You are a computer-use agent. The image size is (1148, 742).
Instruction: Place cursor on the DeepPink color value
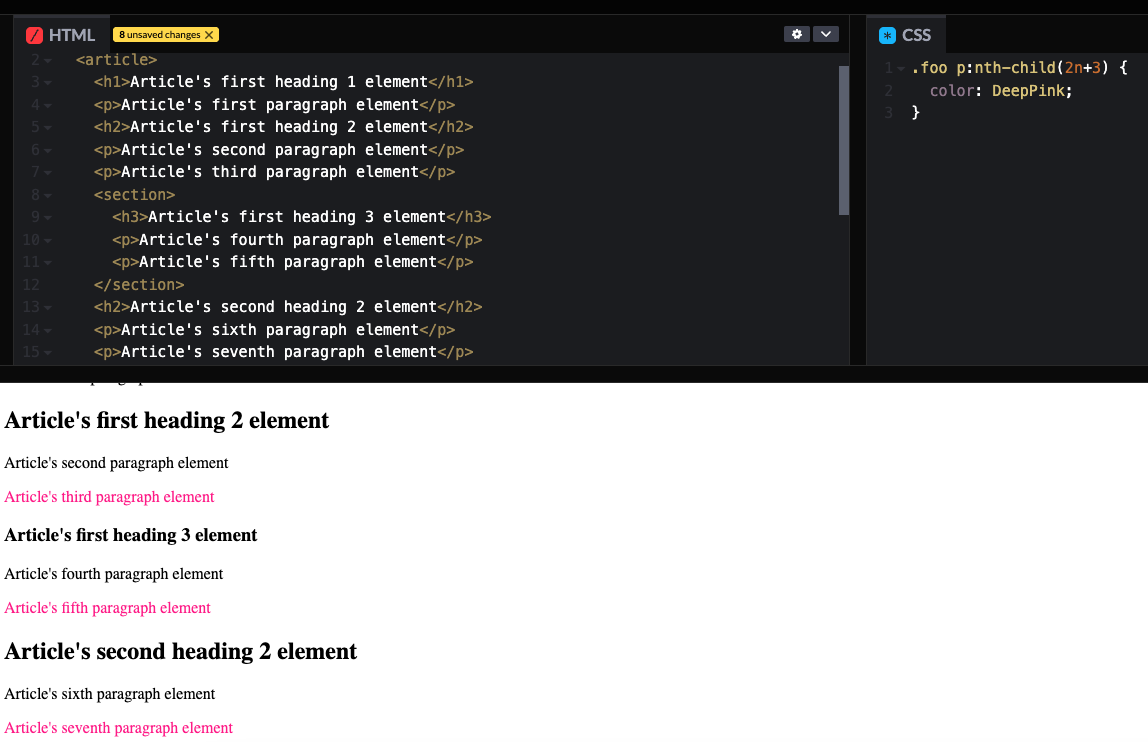tap(1029, 90)
